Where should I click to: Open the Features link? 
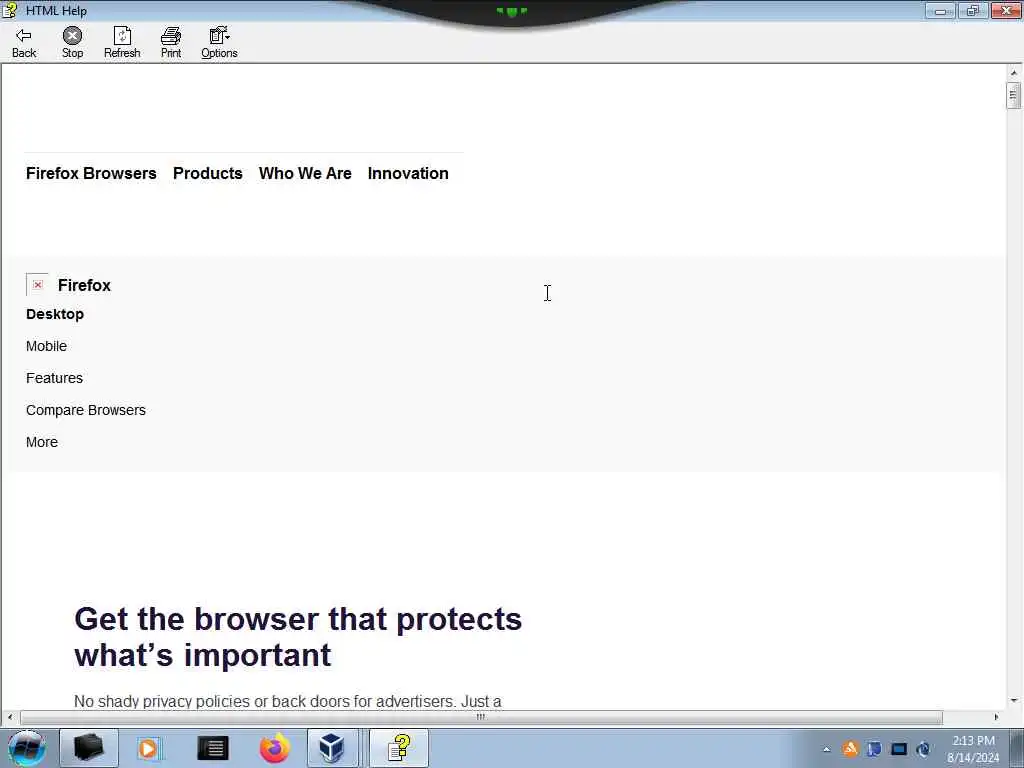click(x=54, y=378)
